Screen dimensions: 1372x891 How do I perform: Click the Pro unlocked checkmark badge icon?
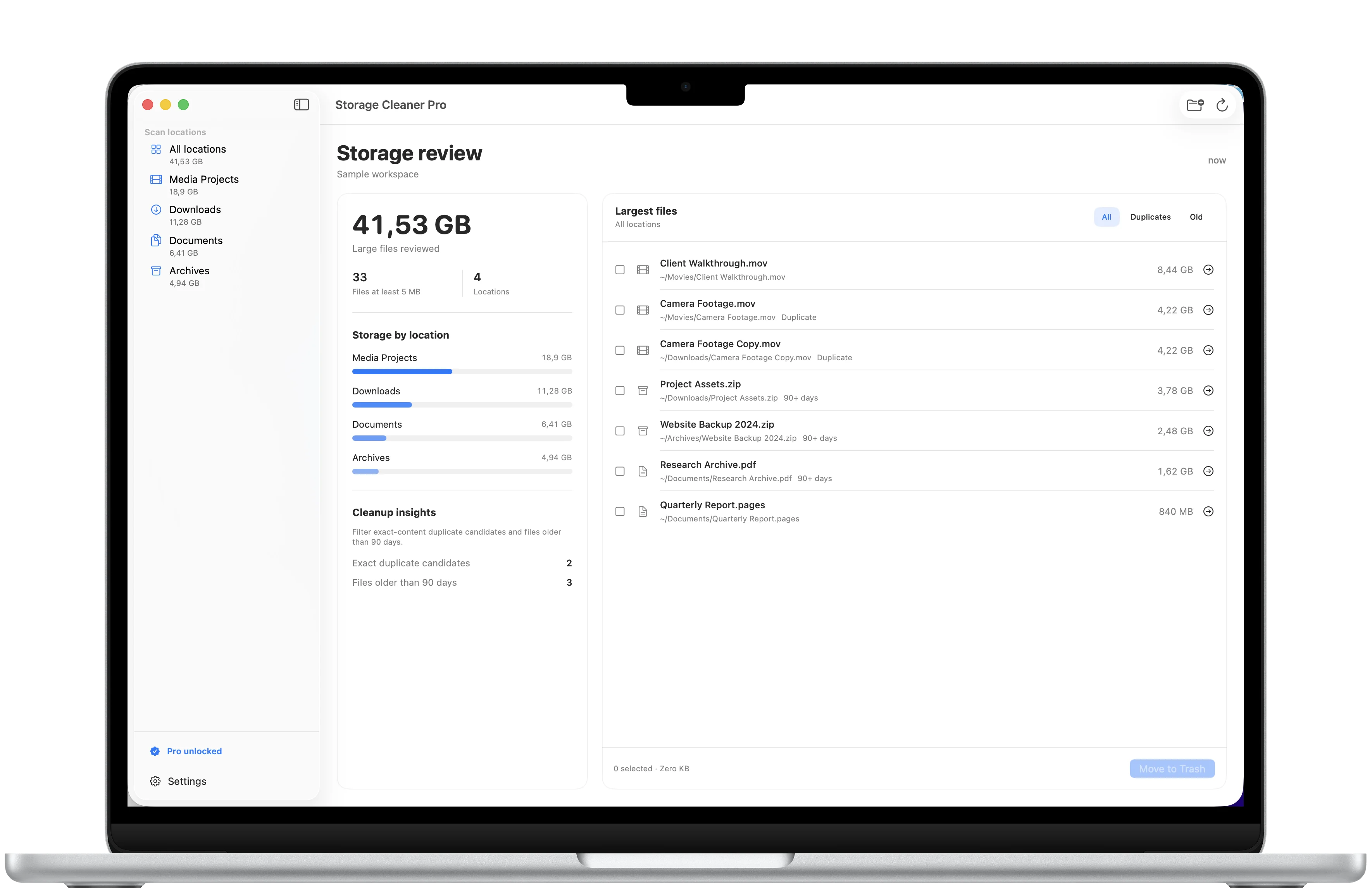tap(155, 751)
